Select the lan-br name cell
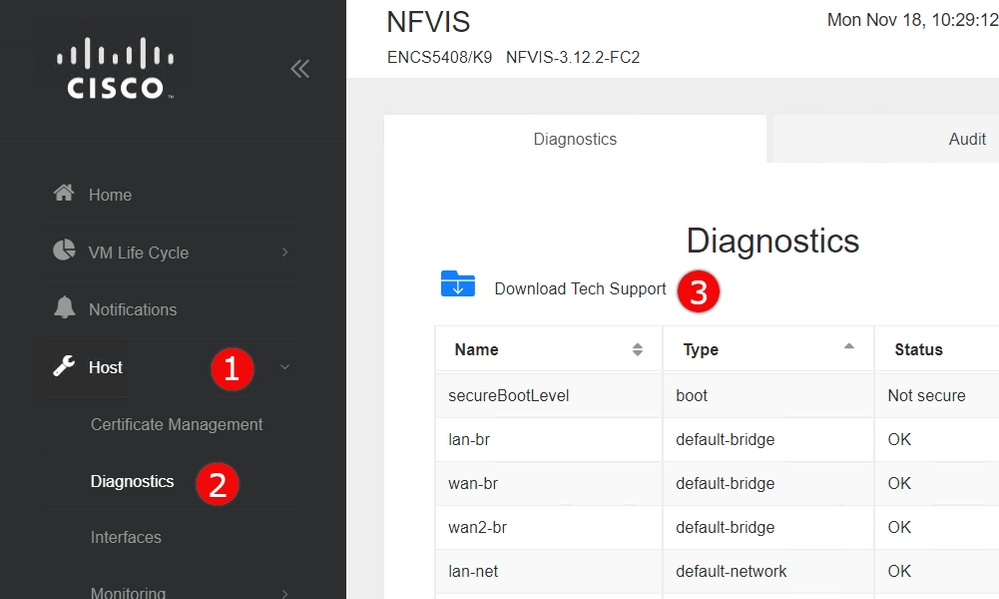The width and height of the screenshot is (999, 599). [x=549, y=440]
